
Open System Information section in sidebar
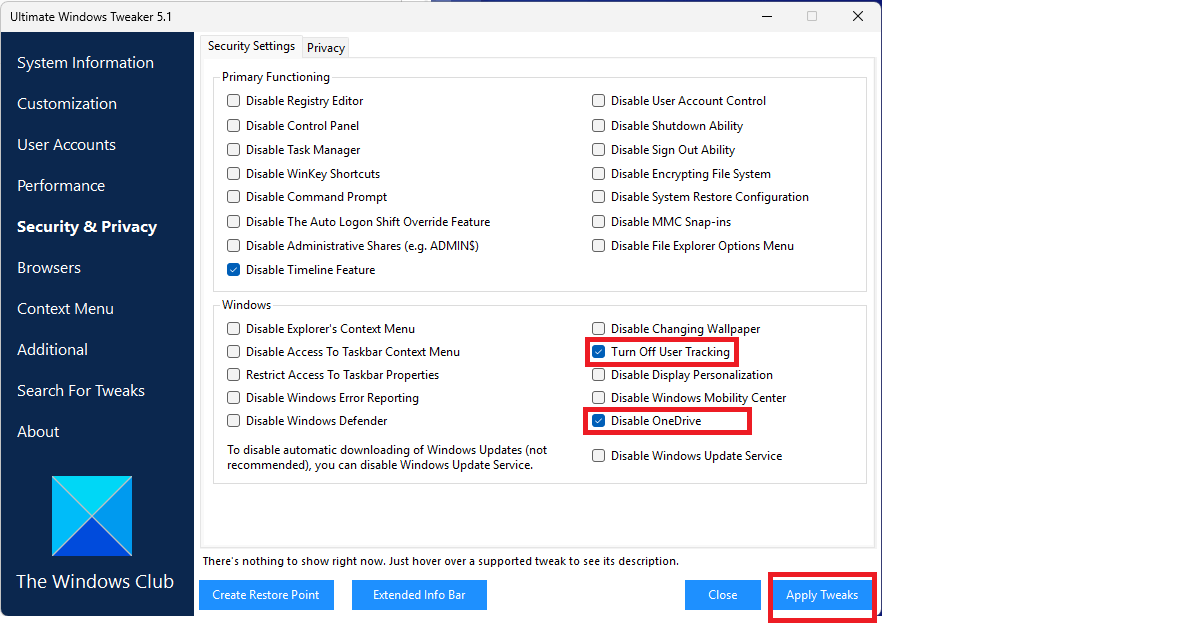85,63
